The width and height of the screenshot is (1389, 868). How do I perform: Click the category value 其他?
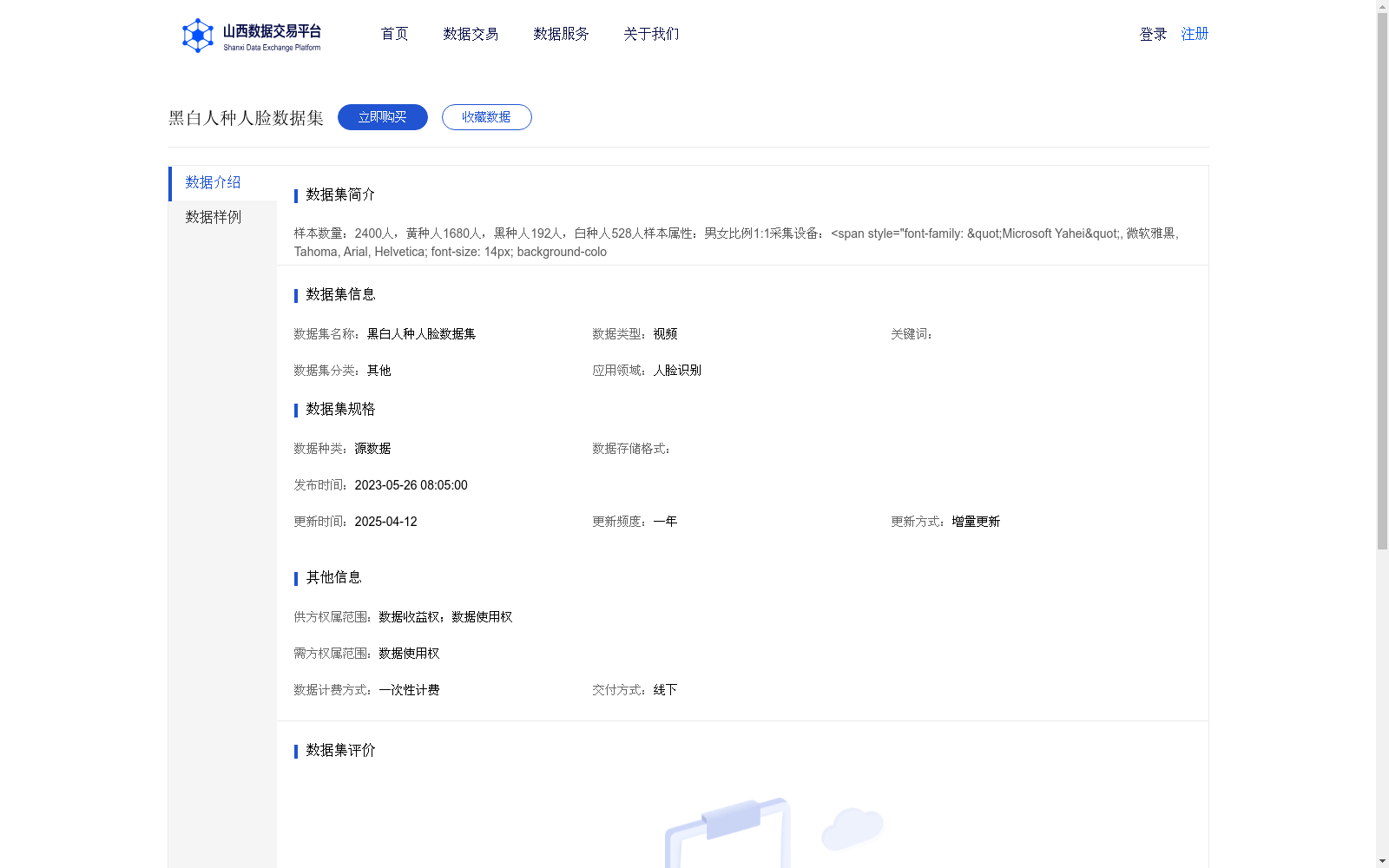click(x=379, y=371)
